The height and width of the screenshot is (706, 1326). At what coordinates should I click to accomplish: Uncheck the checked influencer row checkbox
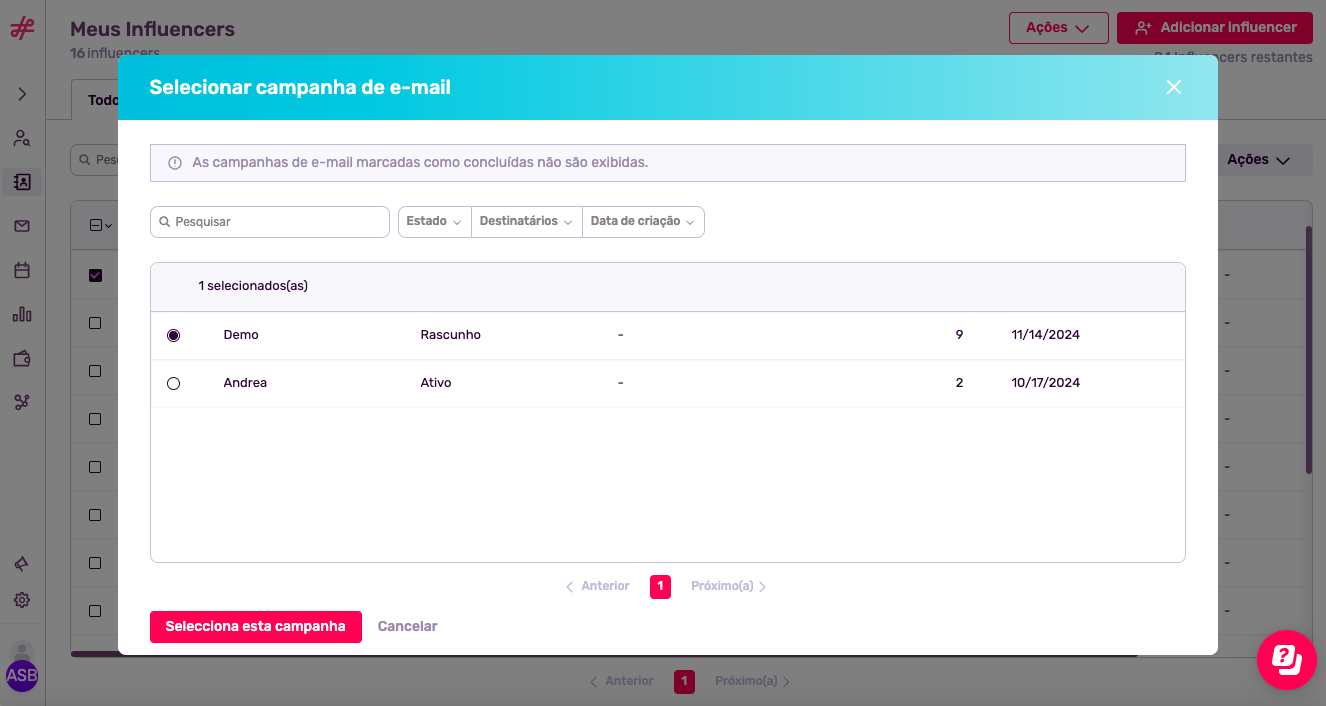pyautogui.click(x=96, y=275)
